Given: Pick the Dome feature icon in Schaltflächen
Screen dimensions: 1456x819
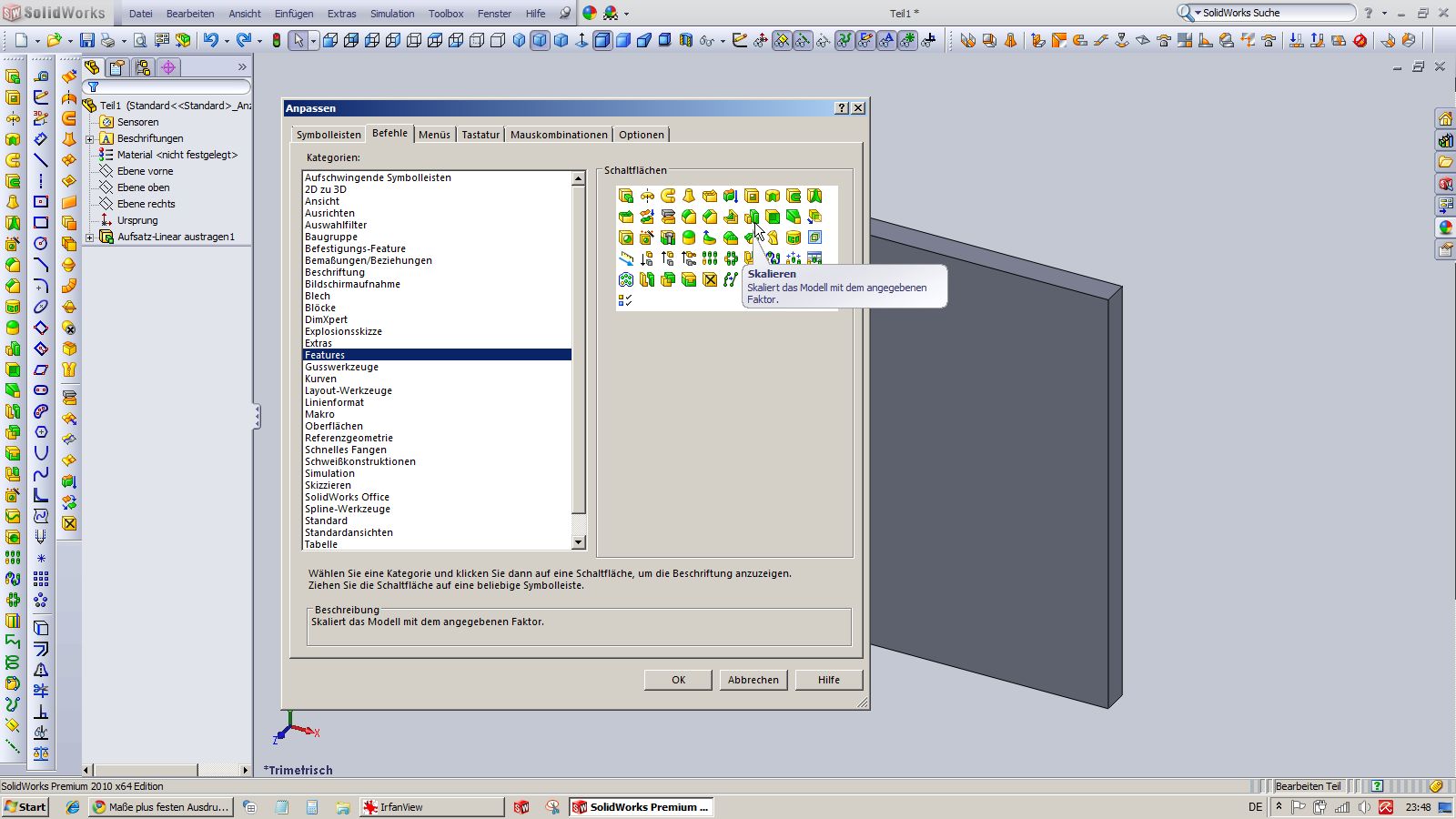Looking at the screenshot, I should point(689,238).
